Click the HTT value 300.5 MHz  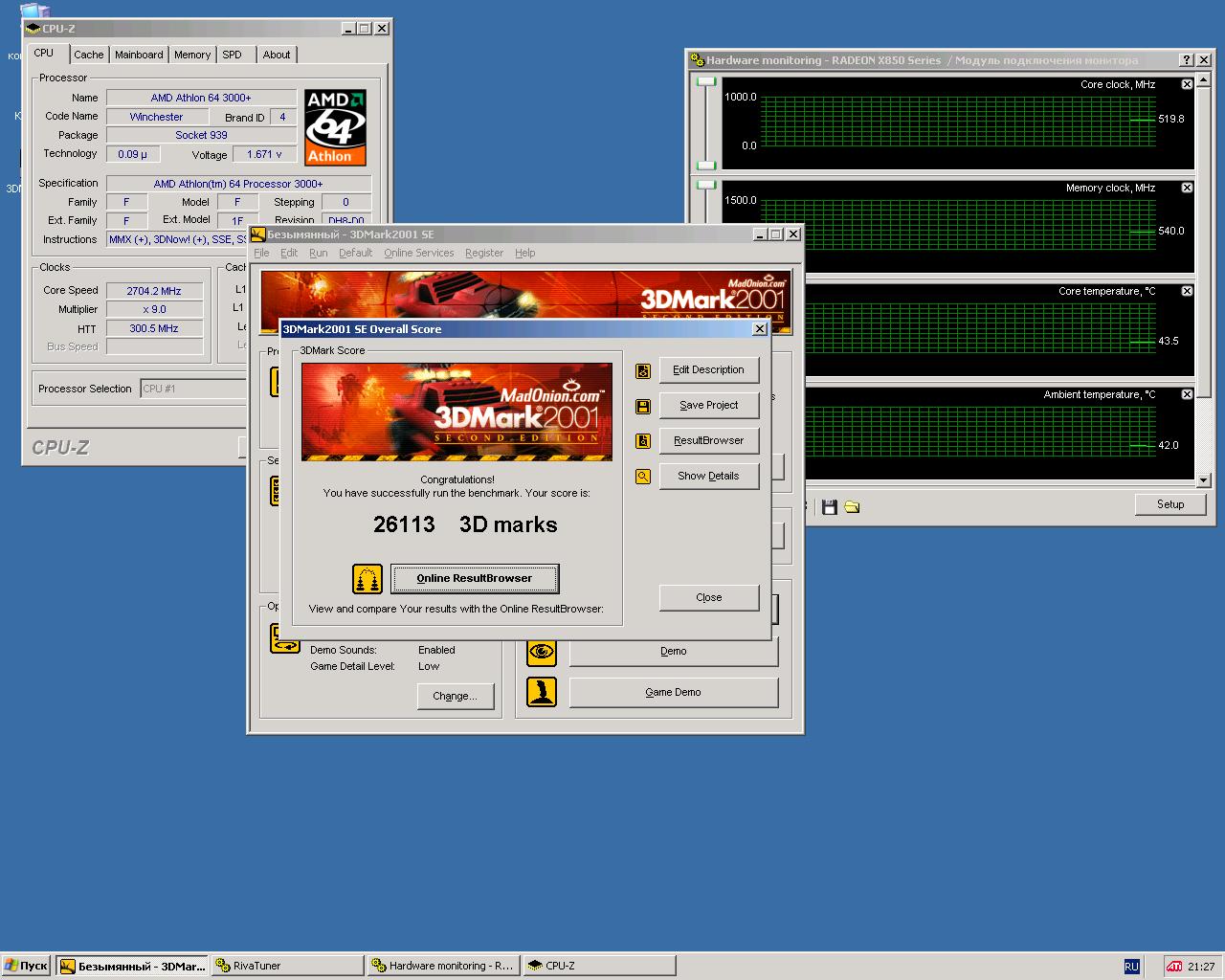pyautogui.click(x=154, y=328)
